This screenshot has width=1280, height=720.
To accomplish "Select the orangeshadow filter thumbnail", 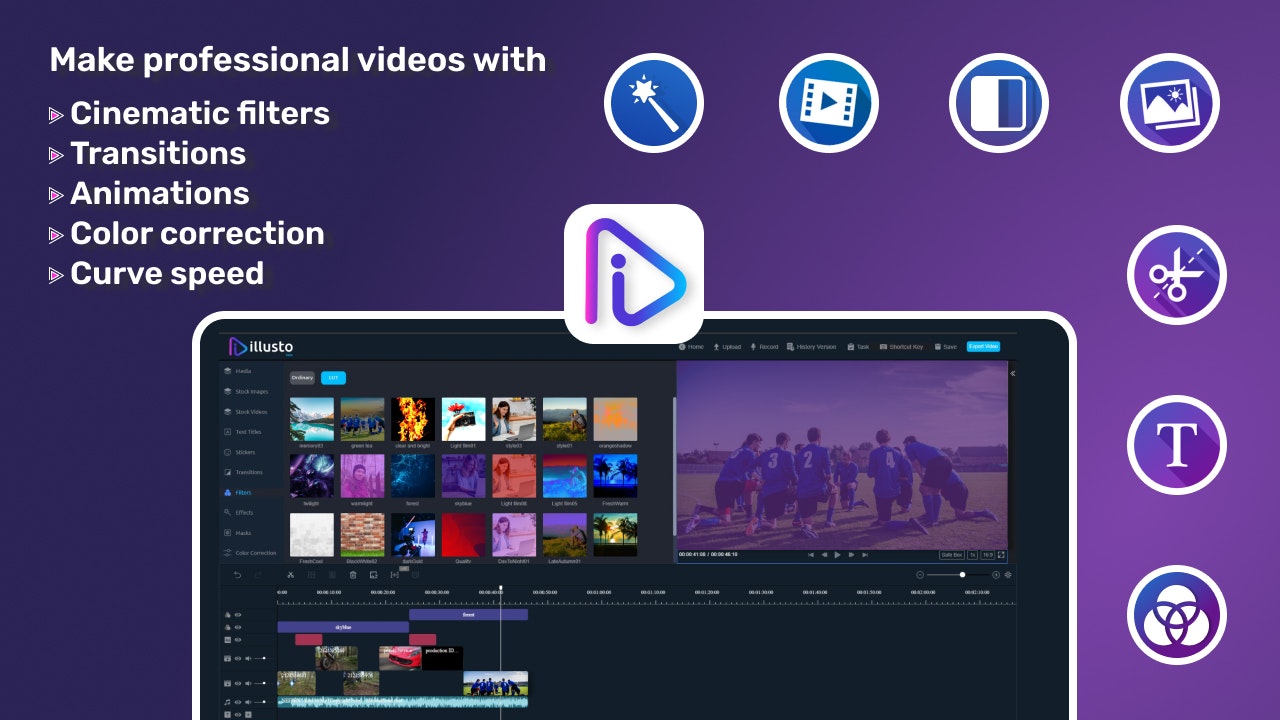I will point(615,420).
